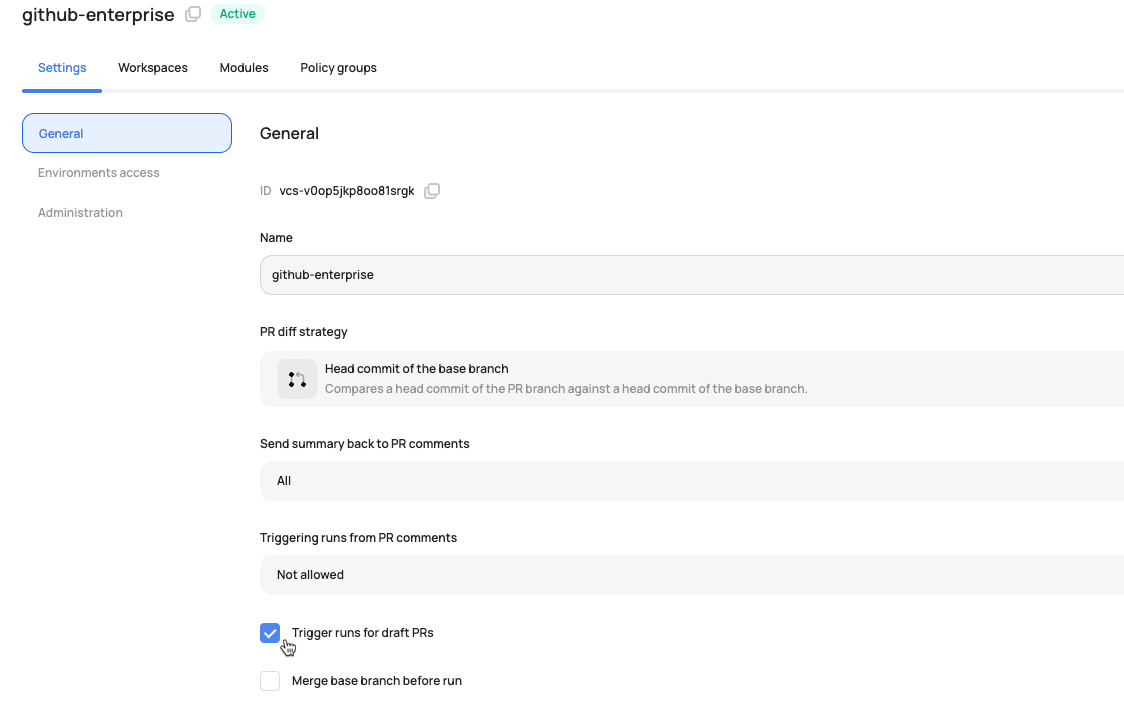
Task: Click the Compares a head commit description text
Action: coord(566,389)
